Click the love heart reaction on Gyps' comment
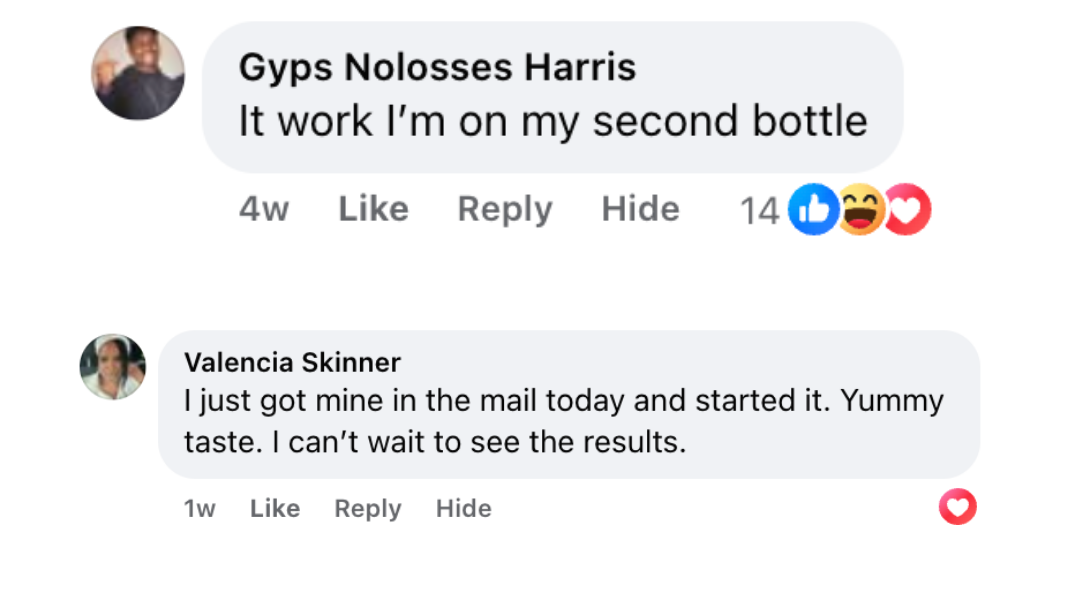The height and width of the screenshot is (600, 1080). 907,209
